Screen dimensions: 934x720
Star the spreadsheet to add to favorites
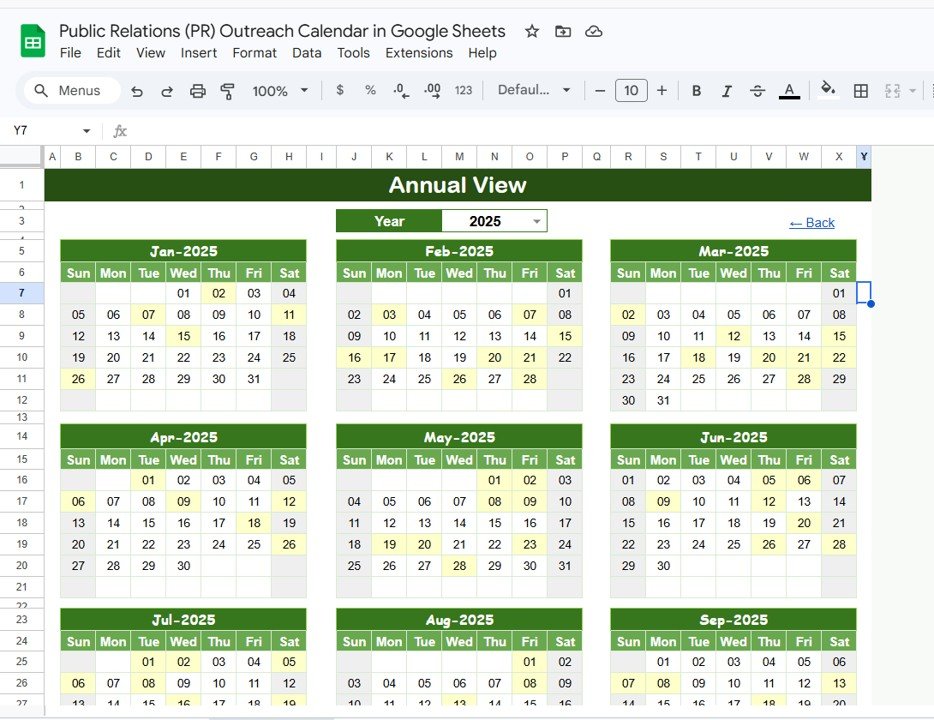[531, 31]
